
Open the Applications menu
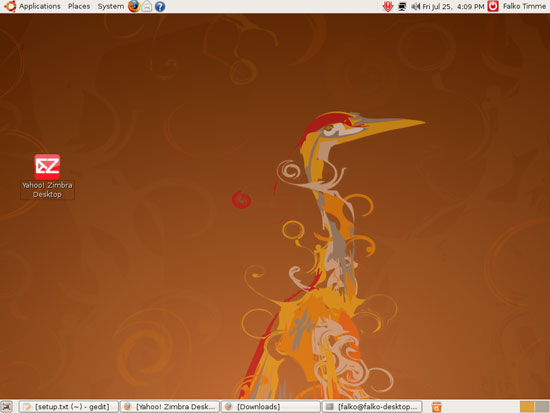[x=40, y=6]
